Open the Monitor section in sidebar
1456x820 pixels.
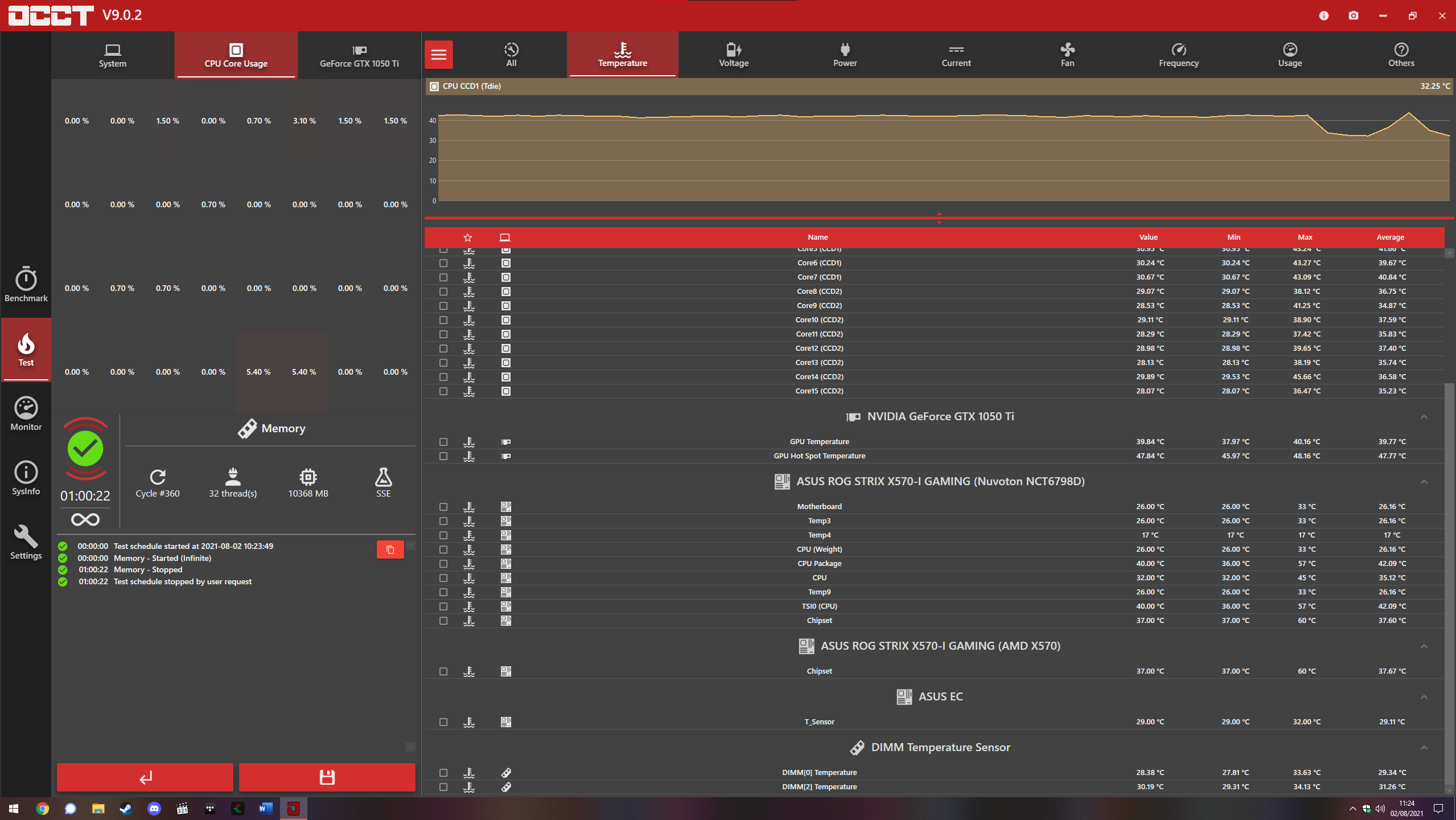pos(26,413)
